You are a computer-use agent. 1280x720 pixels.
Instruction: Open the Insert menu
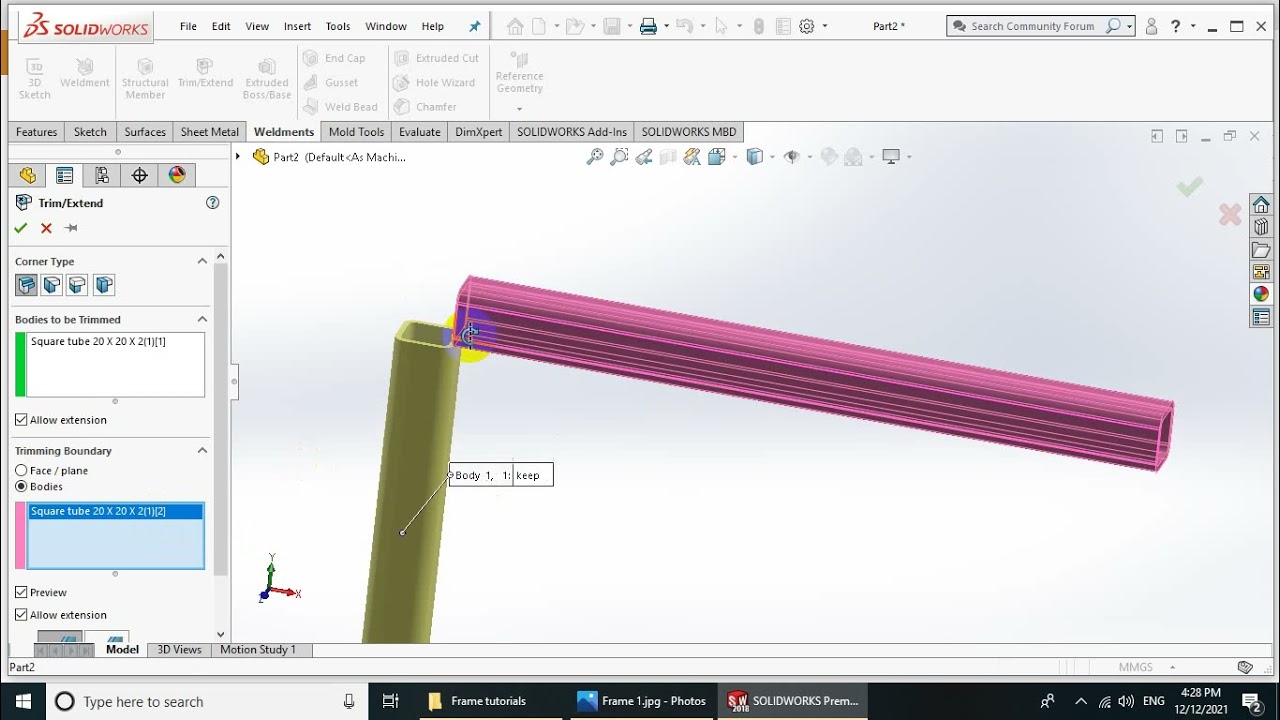tap(297, 26)
